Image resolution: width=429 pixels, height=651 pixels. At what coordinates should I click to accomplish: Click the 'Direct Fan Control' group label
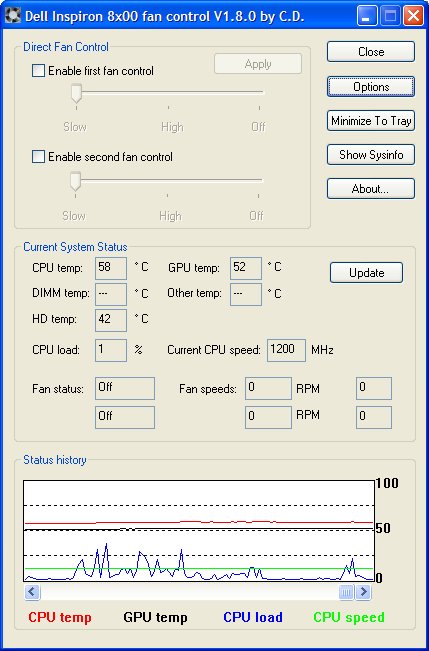click(66, 47)
